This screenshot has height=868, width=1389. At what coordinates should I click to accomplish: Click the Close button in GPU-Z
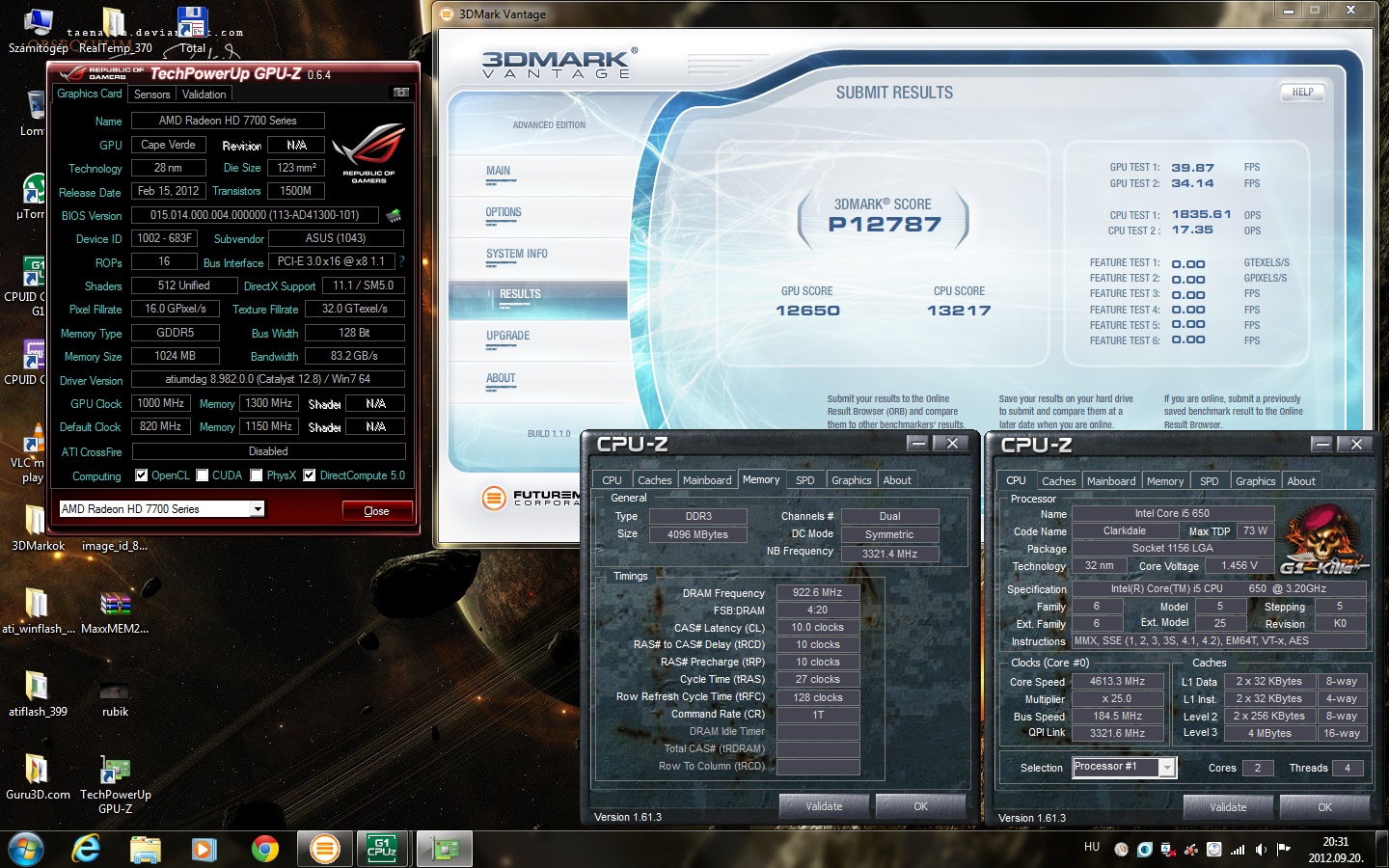click(376, 511)
